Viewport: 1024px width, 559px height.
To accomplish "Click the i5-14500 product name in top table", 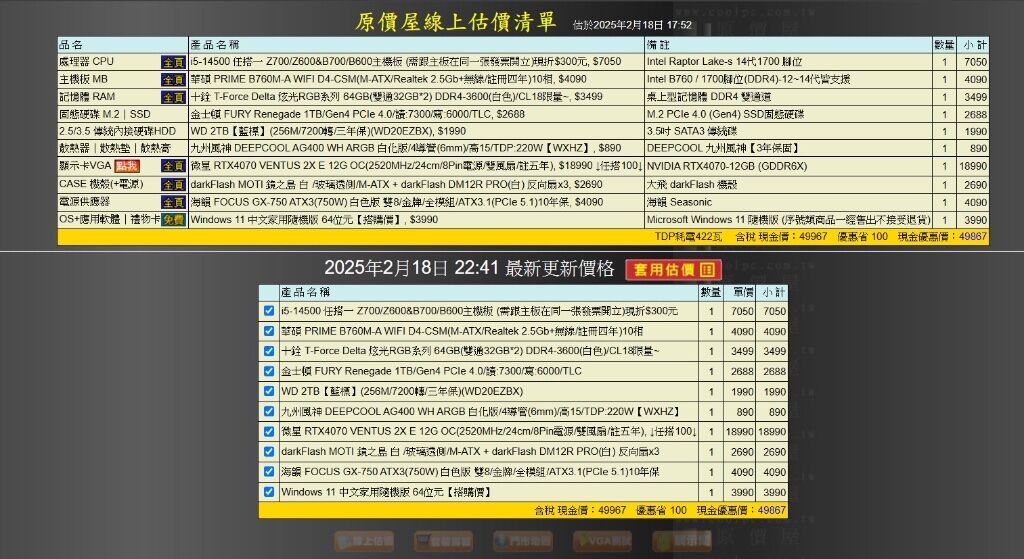I will point(406,61).
